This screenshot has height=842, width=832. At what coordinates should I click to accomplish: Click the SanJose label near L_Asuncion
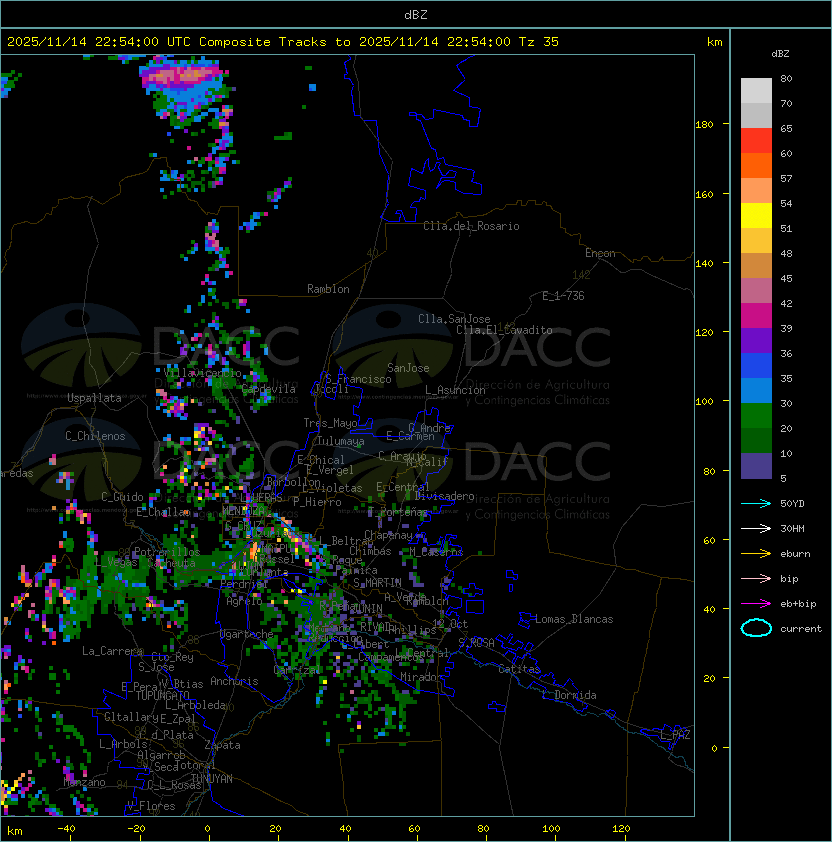click(x=408, y=368)
